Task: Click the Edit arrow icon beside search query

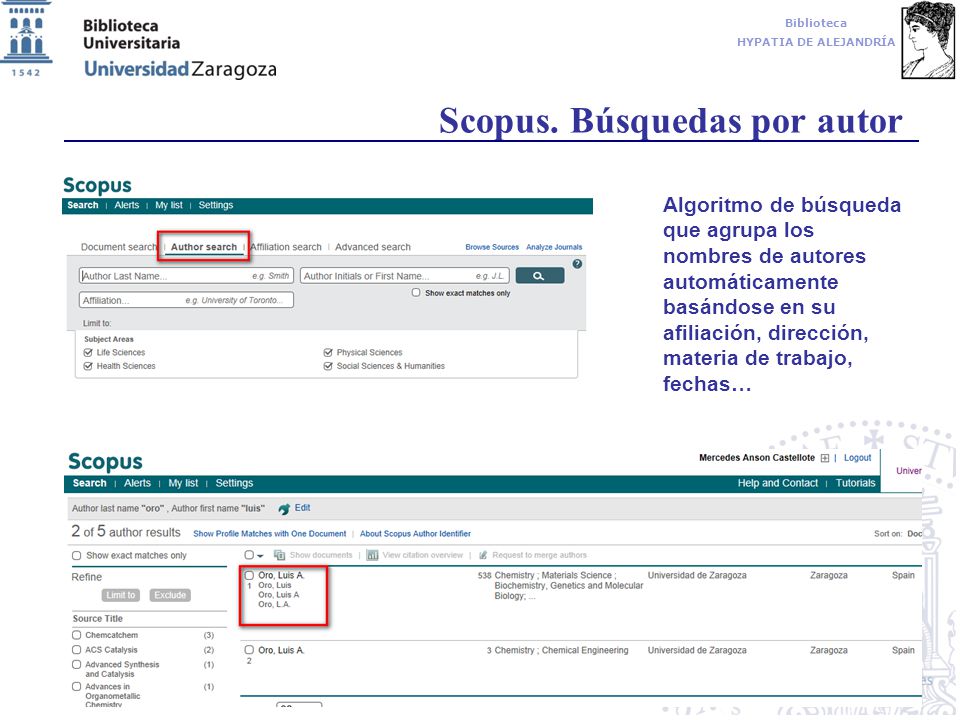Action: click(x=284, y=509)
